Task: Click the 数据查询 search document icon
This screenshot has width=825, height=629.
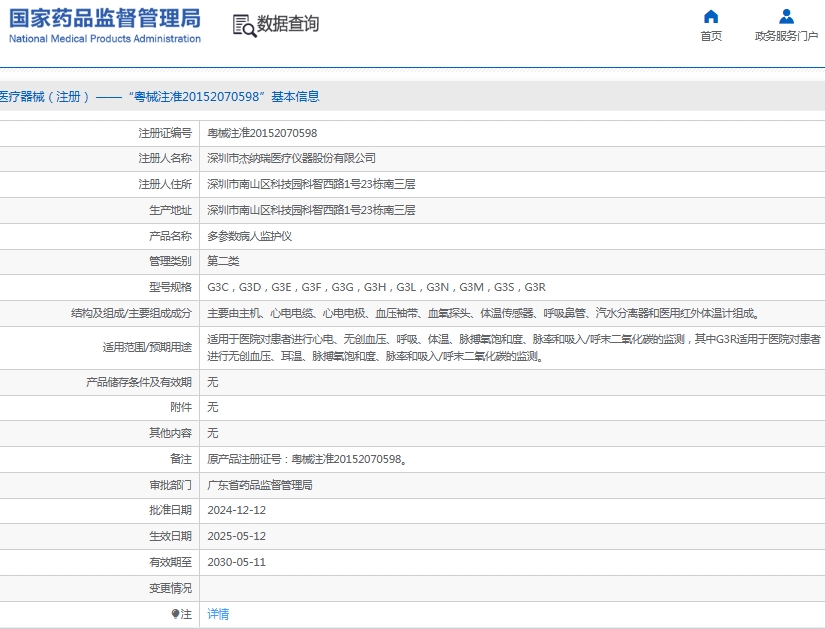Action: click(244, 26)
